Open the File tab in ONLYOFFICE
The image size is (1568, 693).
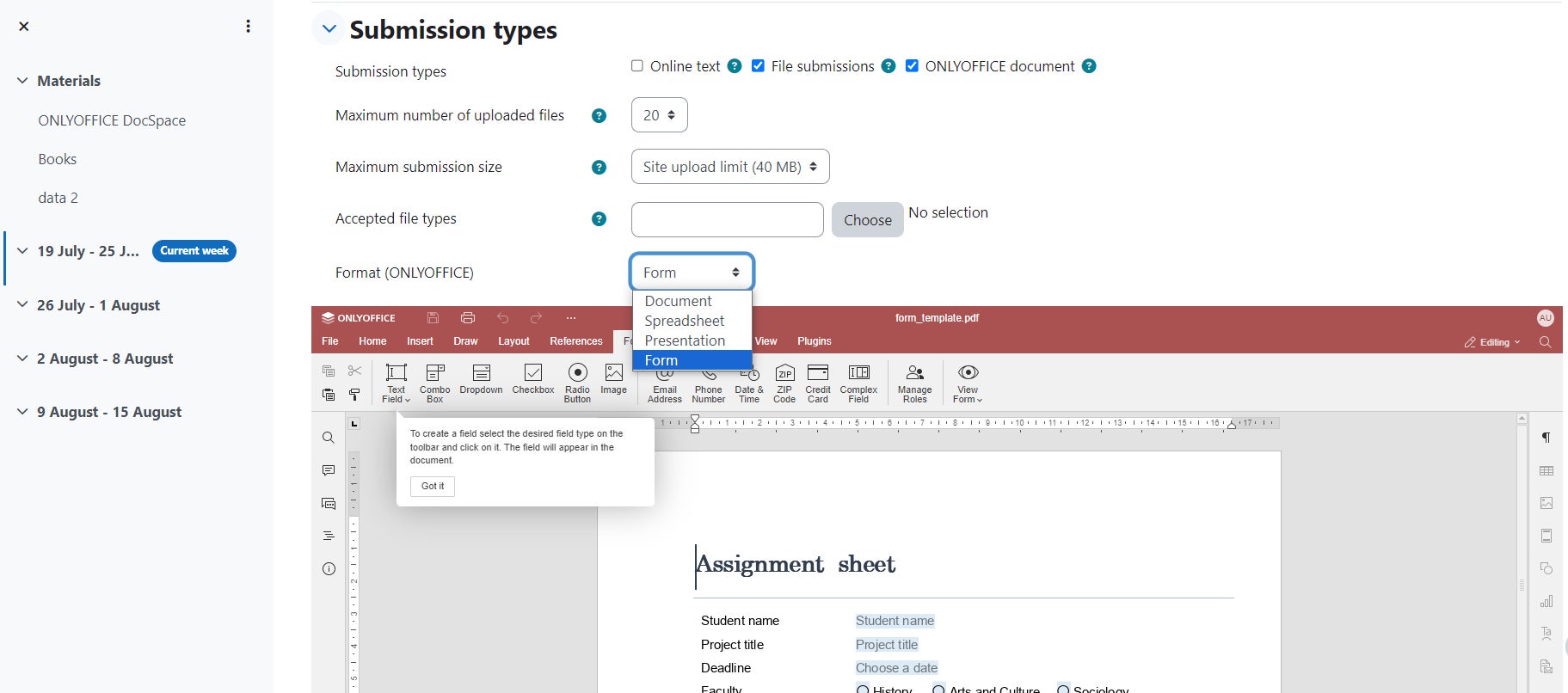[x=330, y=341]
